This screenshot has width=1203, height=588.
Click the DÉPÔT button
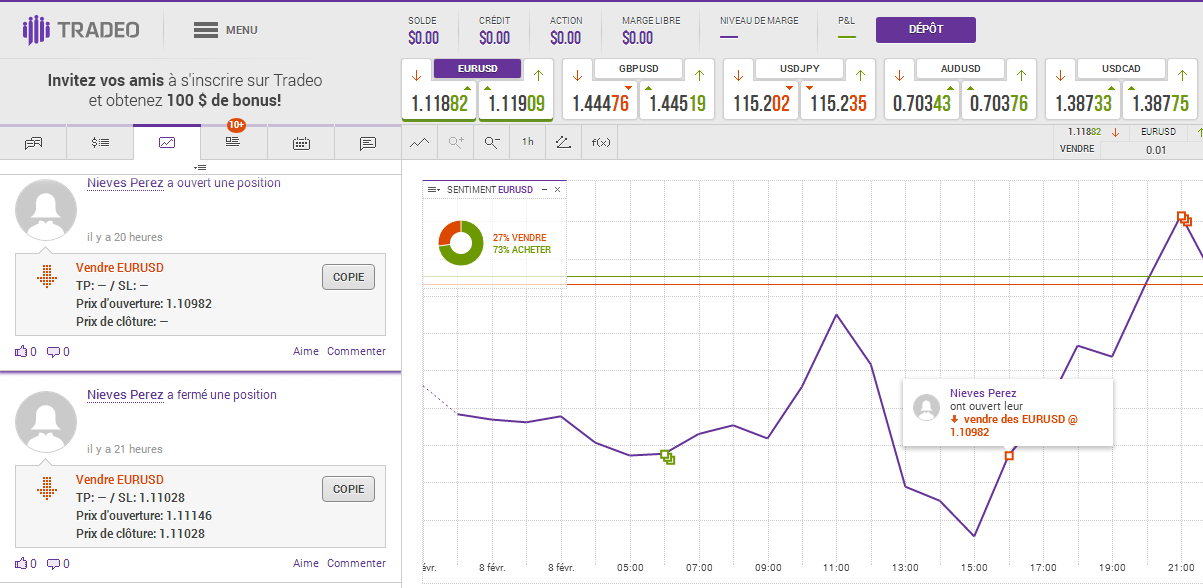point(925,29)
